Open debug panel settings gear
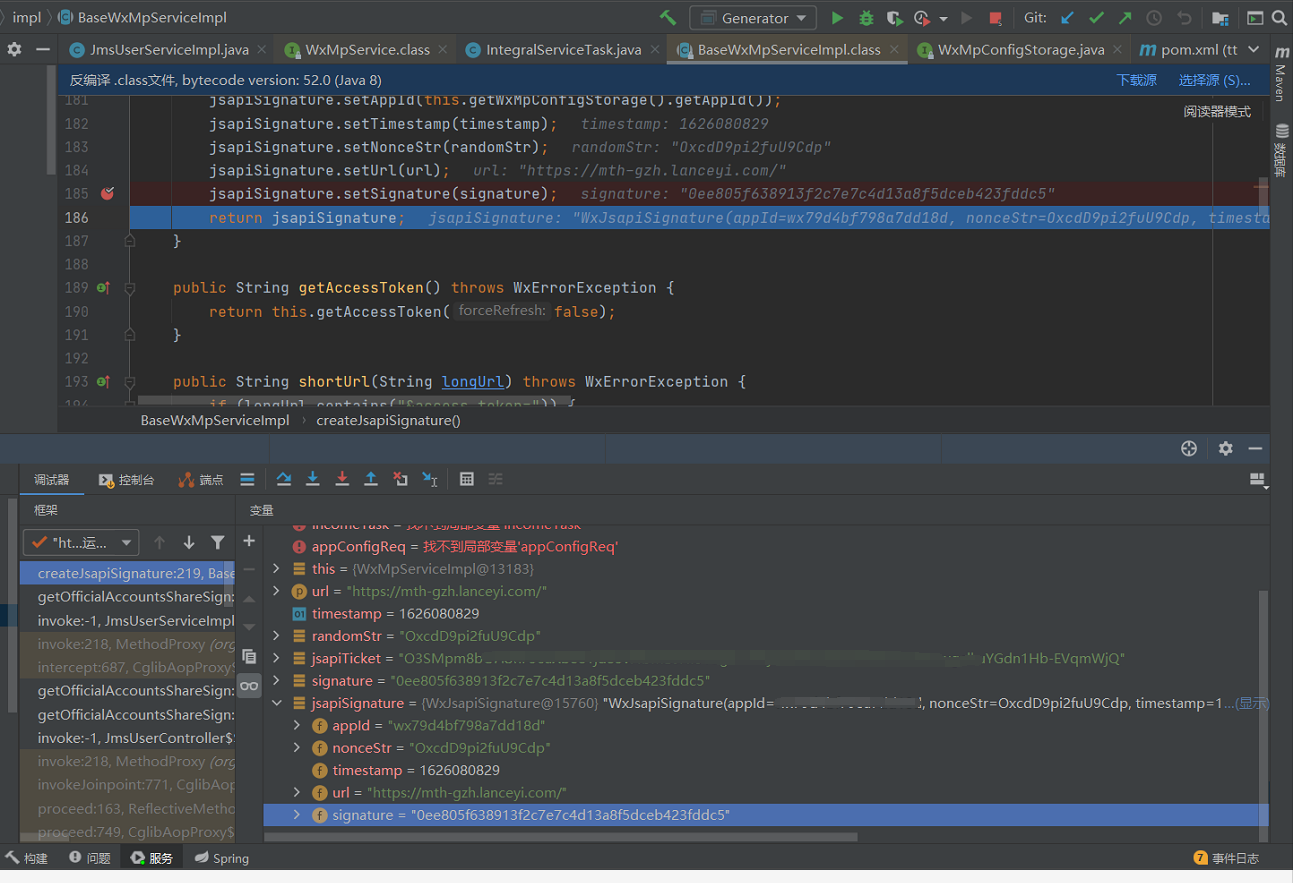The height and width of the screenshot is (883, 1293). tap(1226, 449)
